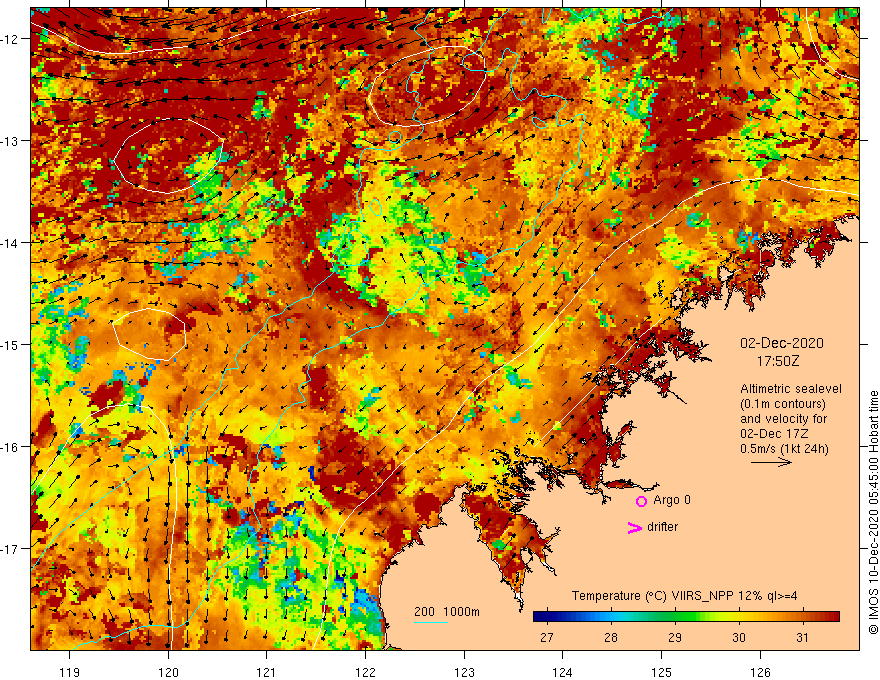This screenshot has height=680, width=880.
Task: Click the '29' colorbar tick value
Action: point(675,637)
